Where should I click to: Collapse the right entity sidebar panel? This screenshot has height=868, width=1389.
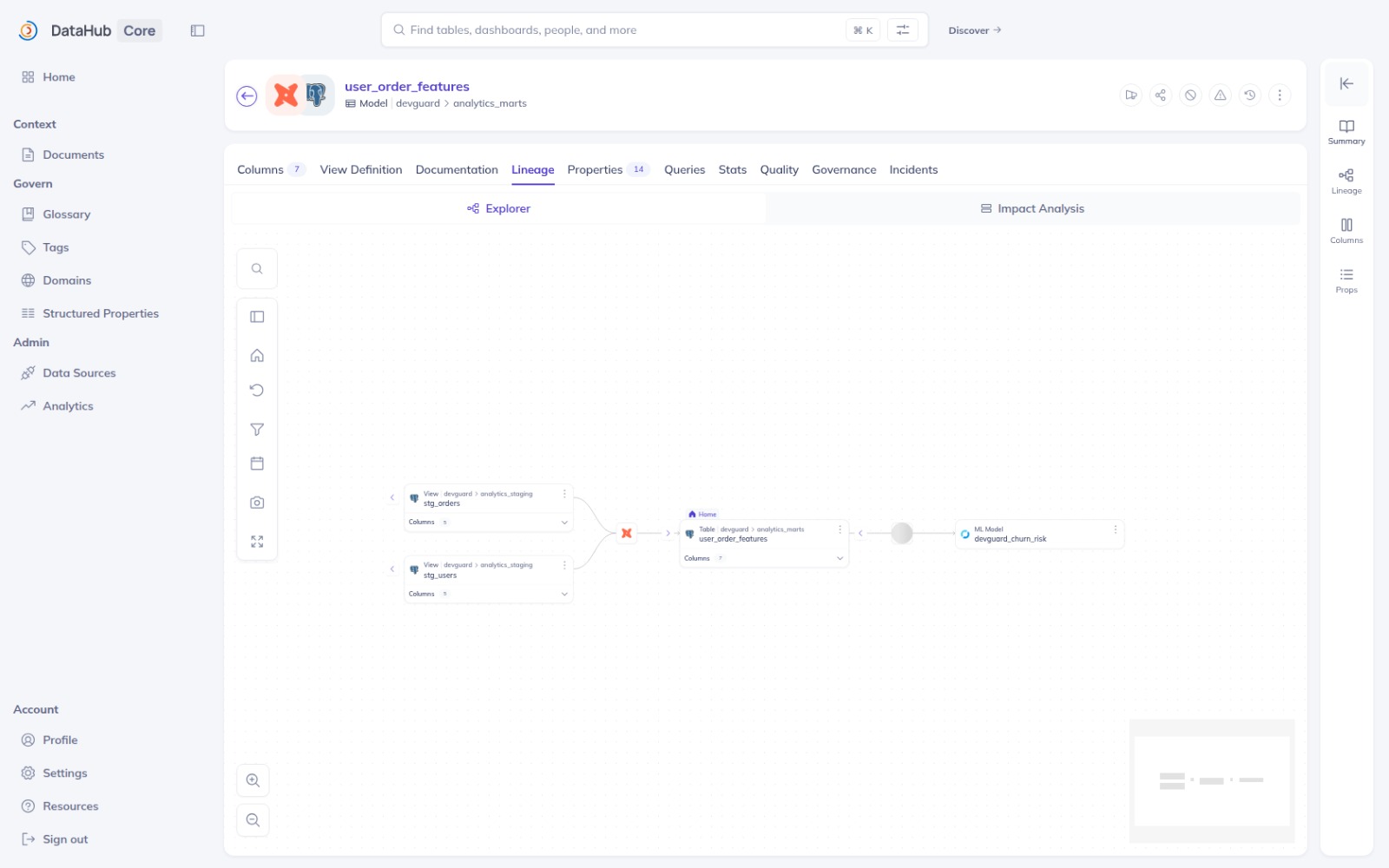[x=1346, y=83]
